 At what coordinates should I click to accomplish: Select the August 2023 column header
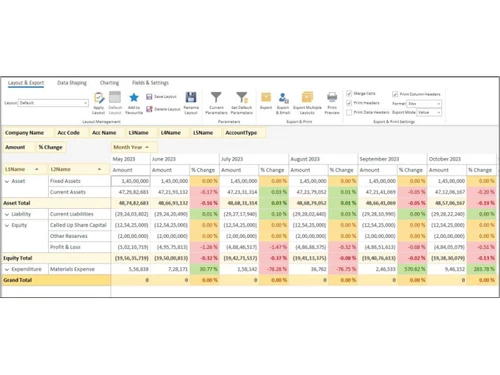(x=323, y=159)
